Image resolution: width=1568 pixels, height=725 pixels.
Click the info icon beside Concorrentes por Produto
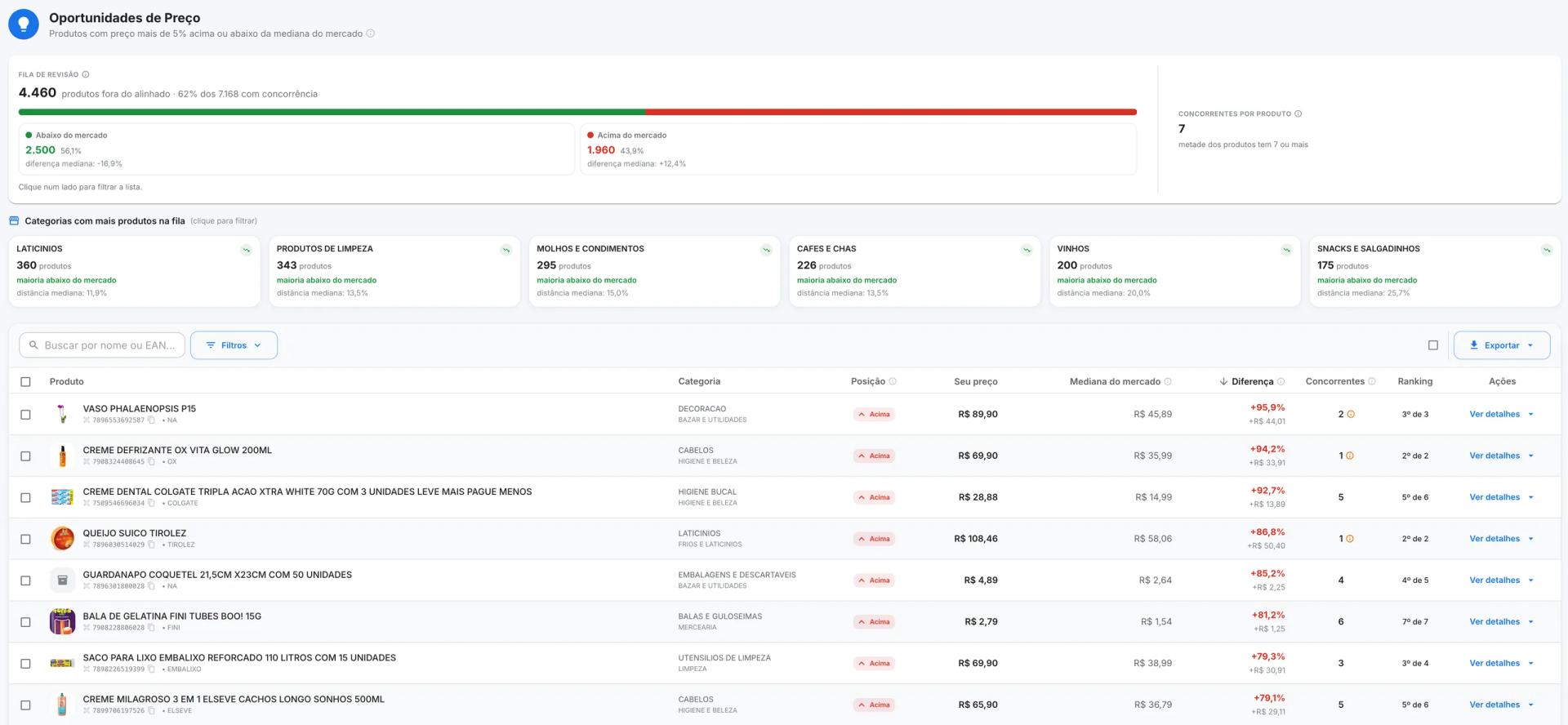pos(1298,113)
